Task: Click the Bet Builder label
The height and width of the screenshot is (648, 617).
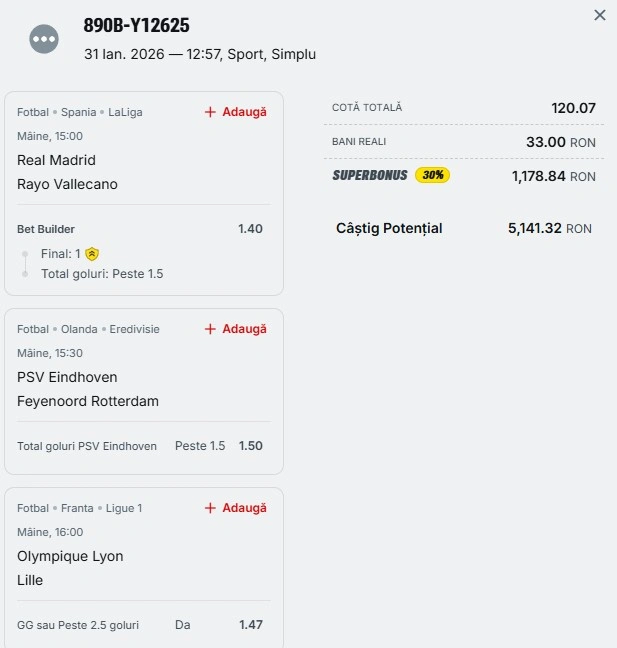Action: tap(46, 229)
